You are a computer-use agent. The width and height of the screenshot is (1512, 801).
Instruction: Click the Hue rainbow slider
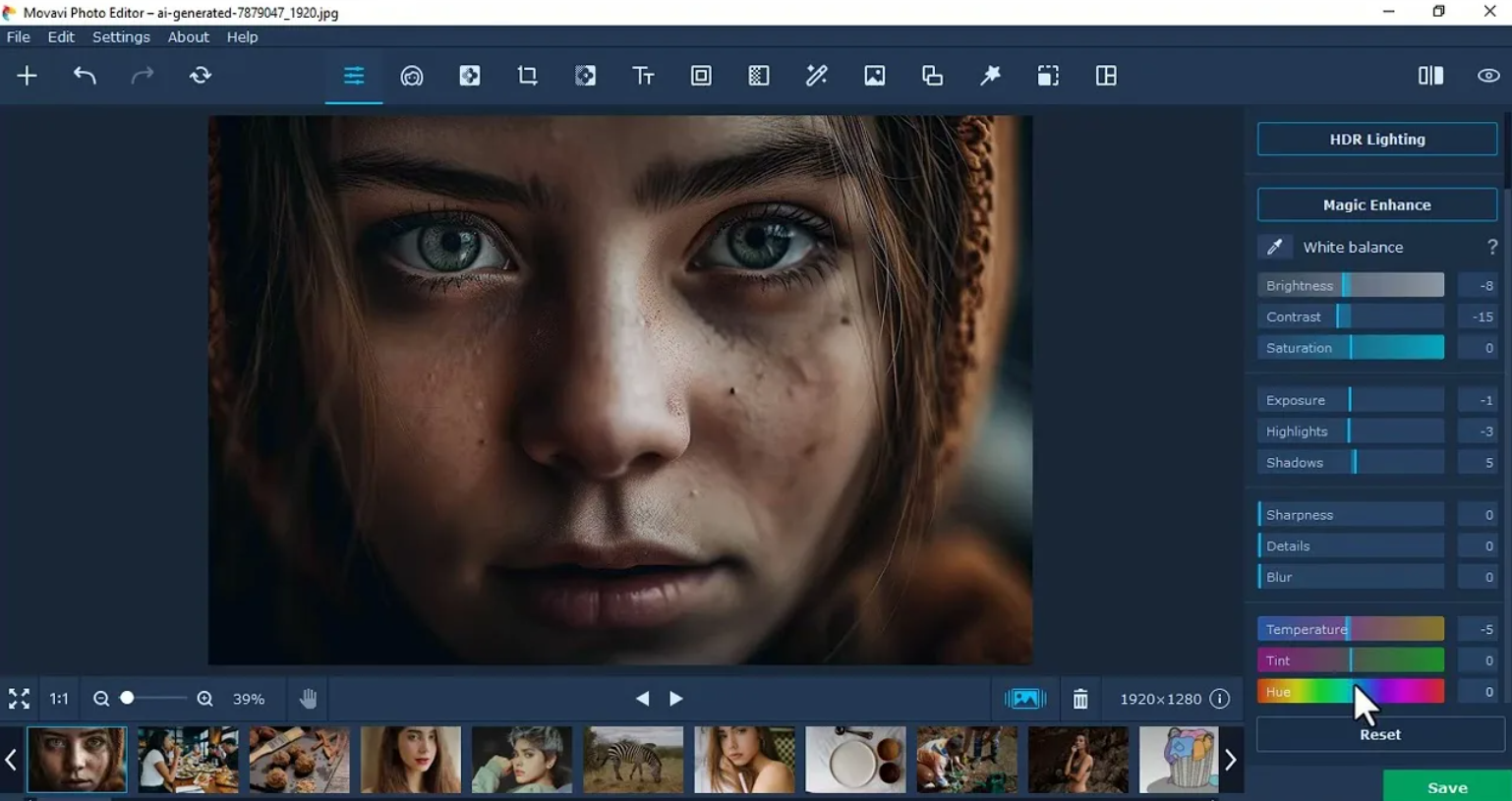click(1351, 692)
